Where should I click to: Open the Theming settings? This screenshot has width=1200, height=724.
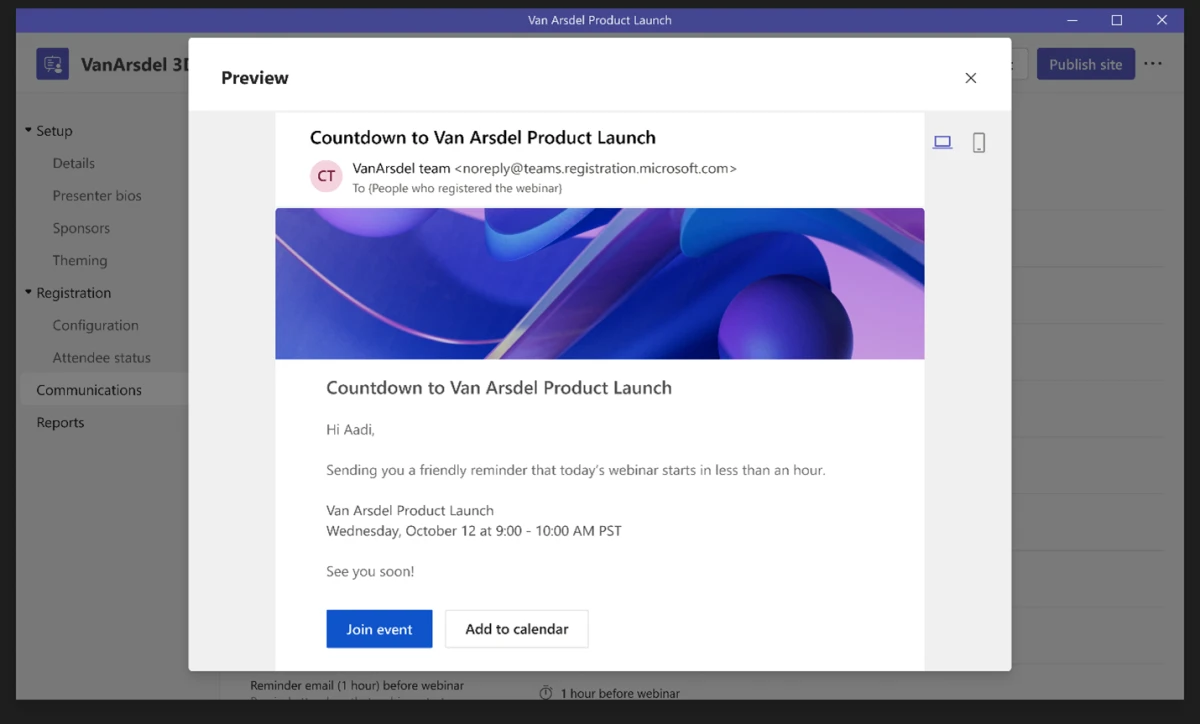(79, 260)
